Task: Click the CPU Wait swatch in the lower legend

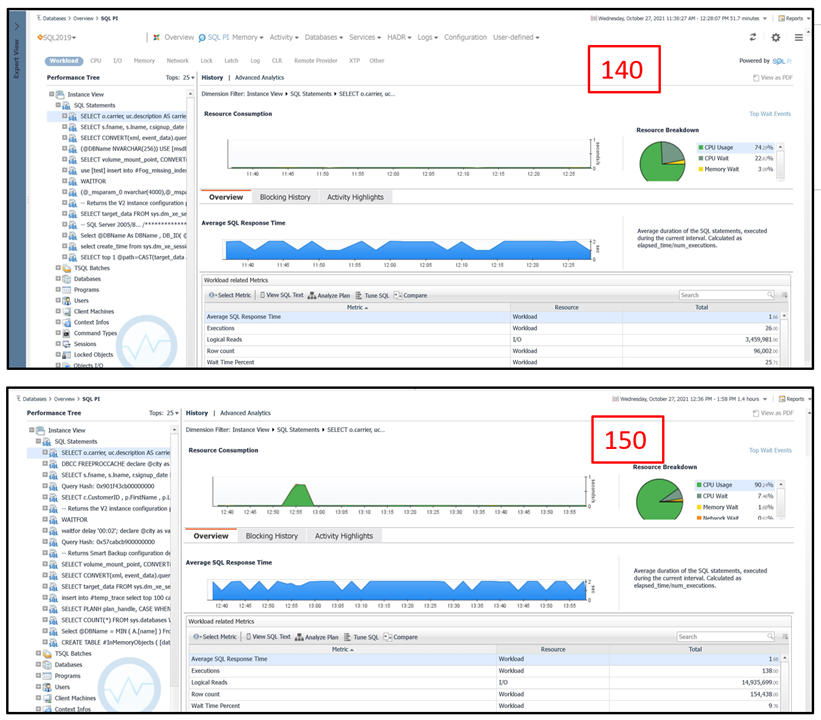Action: click(x=699, y=496)
